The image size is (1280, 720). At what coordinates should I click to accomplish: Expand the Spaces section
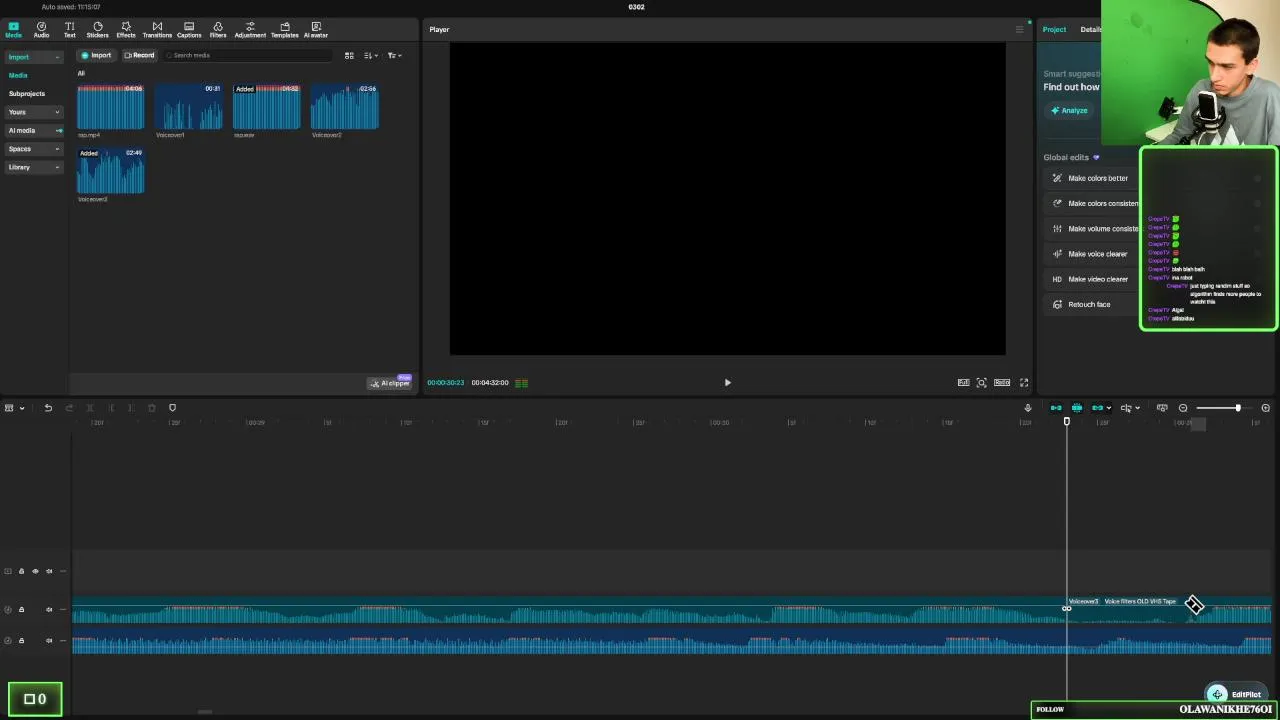[34, 149]
